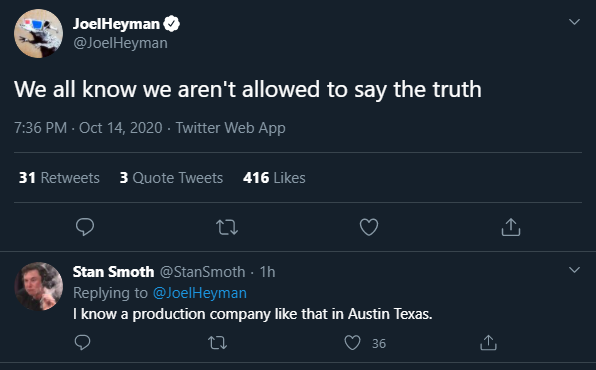Like the JoelHeyman tweet with heart icon
This screenshot has width=596, height=370.
point(369,227)
